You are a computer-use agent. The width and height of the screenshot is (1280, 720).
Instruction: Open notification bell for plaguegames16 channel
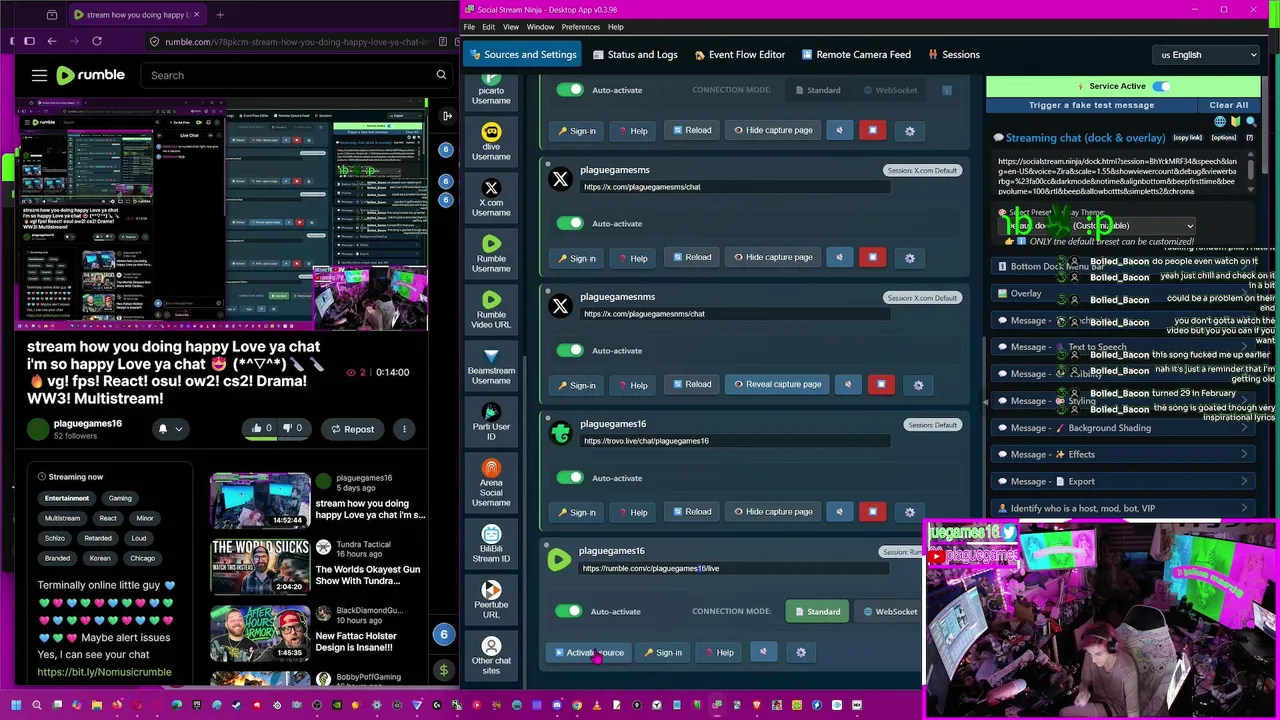(x=163, y=429)
